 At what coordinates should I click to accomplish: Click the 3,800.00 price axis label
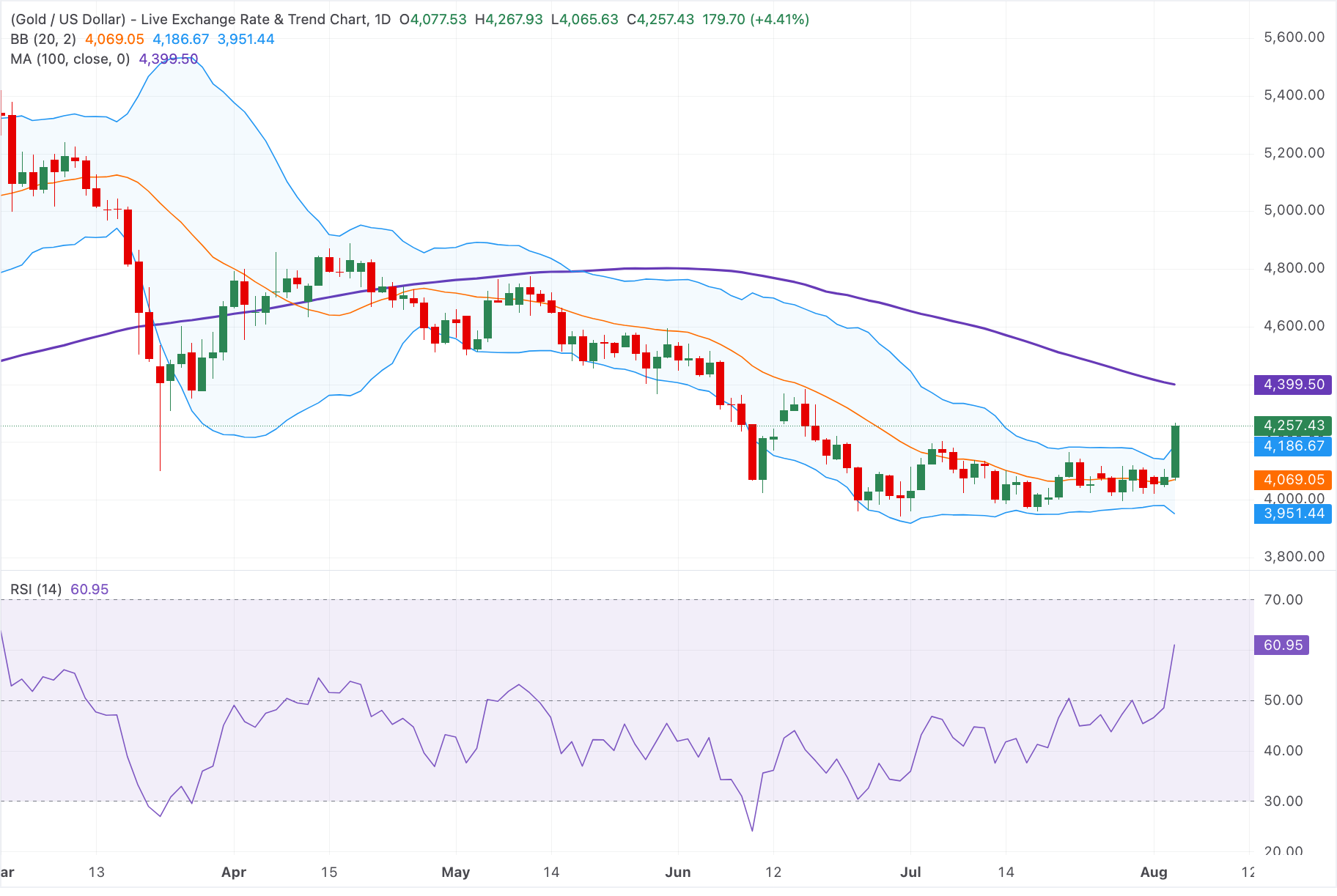[x=1294, y=557]
